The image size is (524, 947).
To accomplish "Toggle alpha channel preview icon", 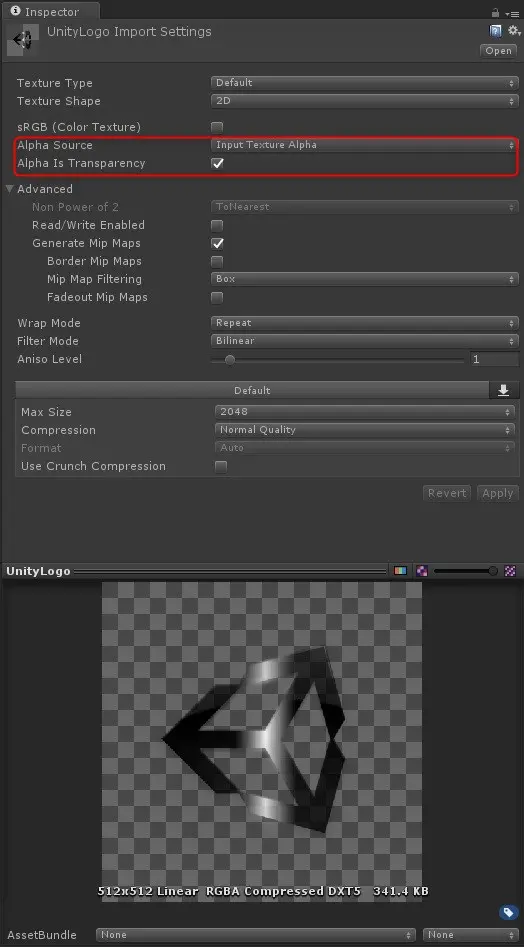I will [422, 571].
